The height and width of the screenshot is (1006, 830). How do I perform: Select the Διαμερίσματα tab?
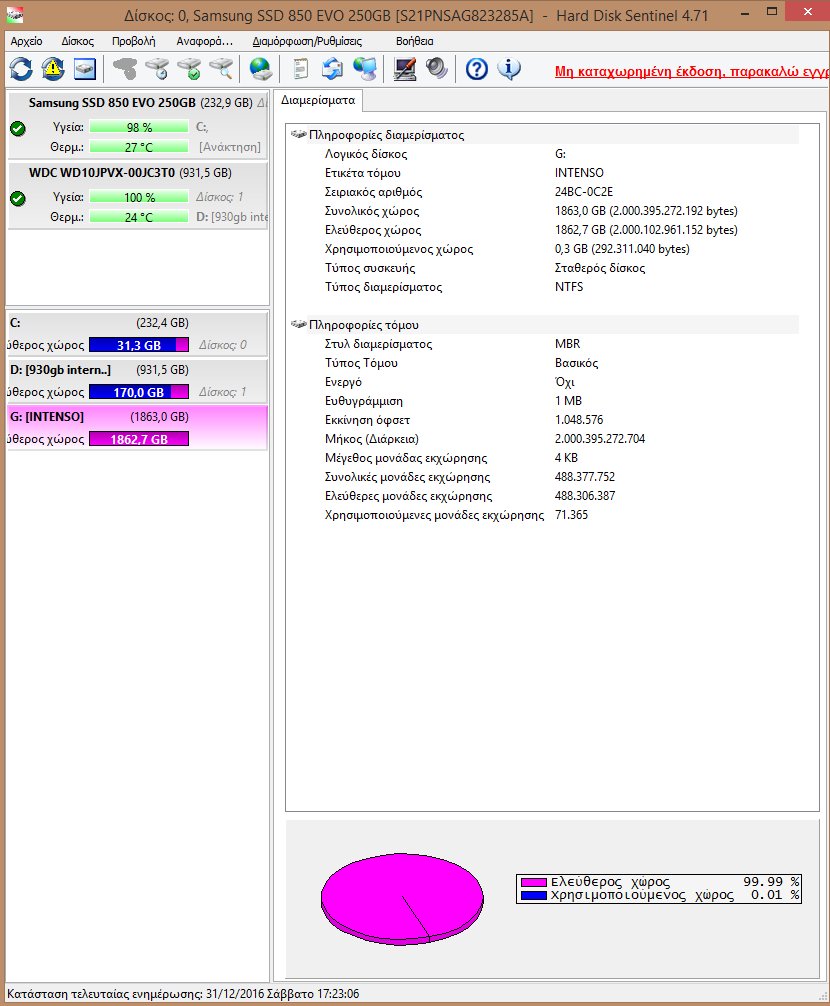(318, 100)
